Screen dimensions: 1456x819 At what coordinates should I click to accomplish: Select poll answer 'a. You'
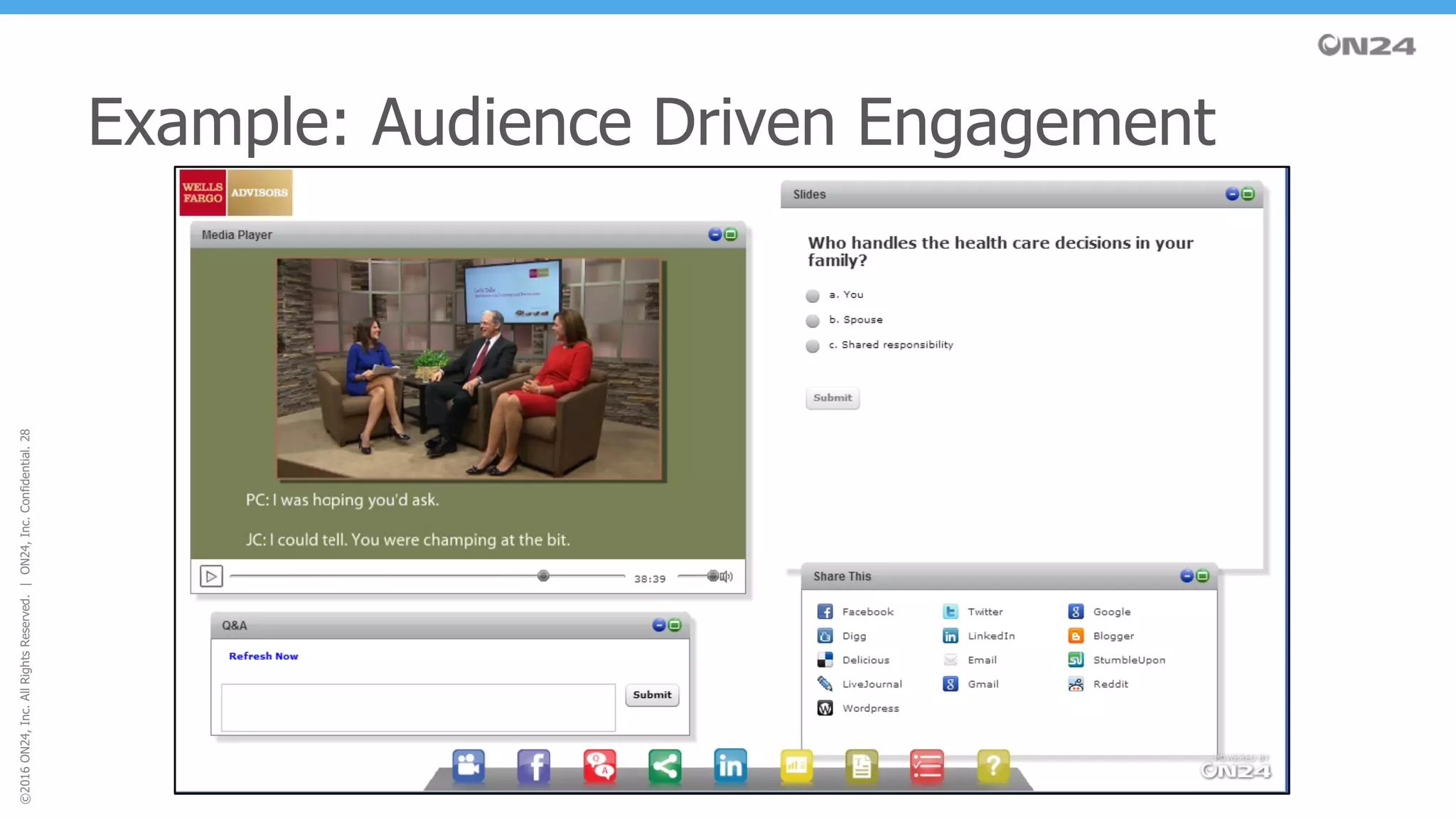tap(813, 296)
